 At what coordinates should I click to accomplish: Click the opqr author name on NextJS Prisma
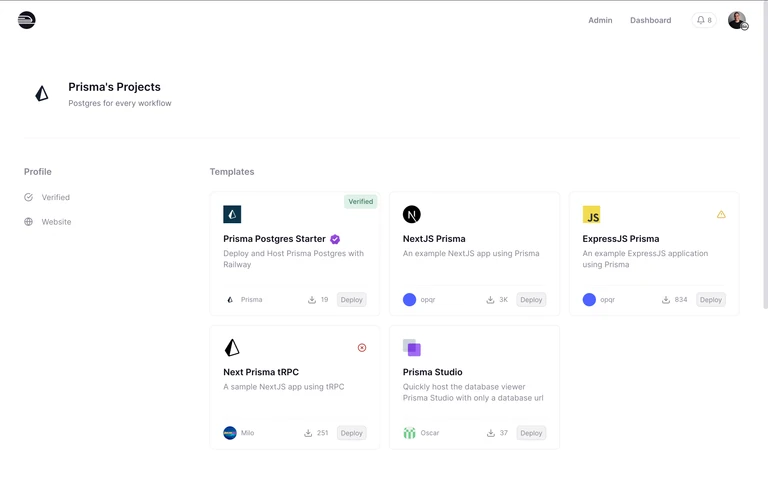click(x=428, y=299)
